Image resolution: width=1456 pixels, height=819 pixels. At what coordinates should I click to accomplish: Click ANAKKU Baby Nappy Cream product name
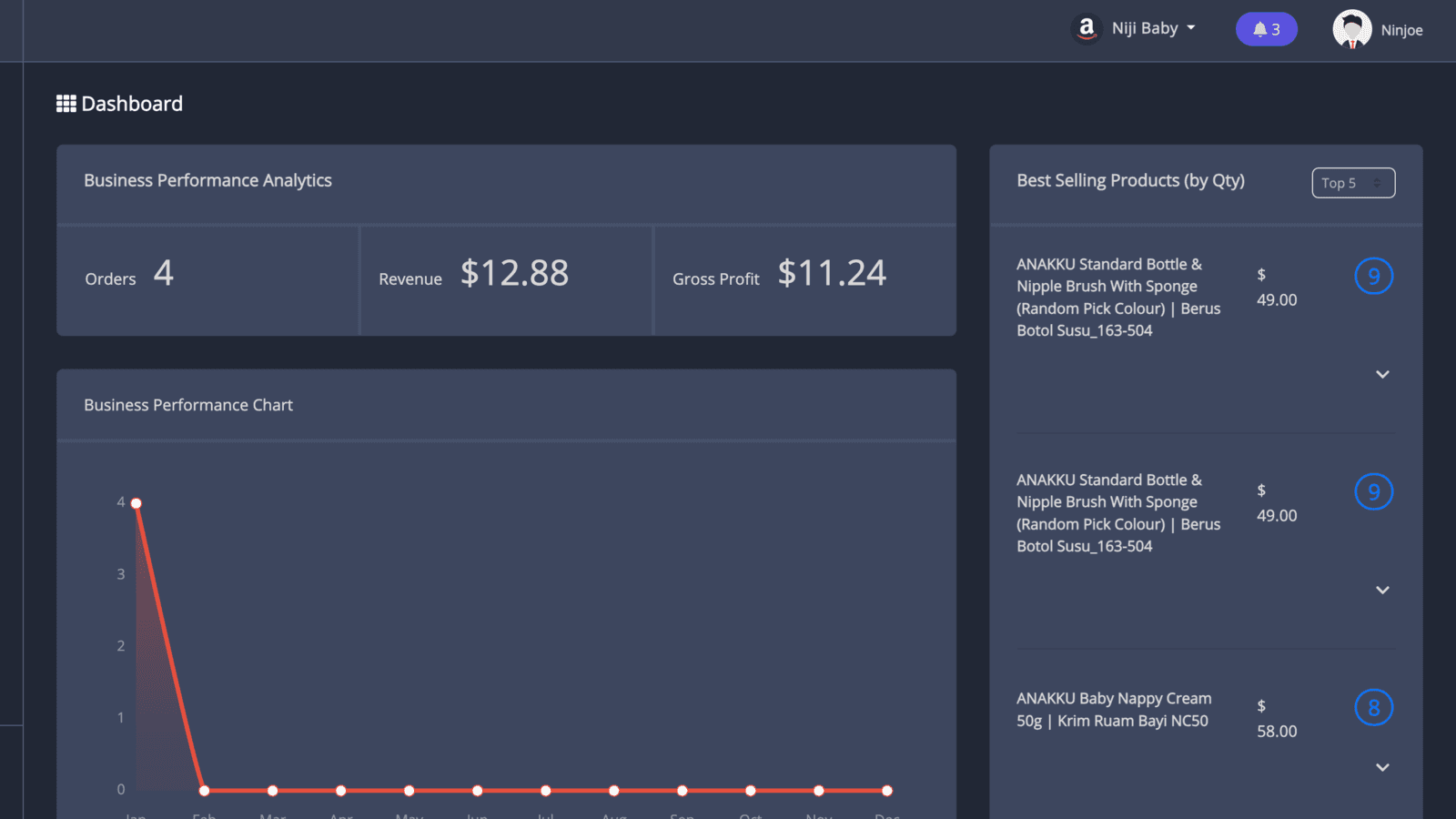(x=1114, y=710)
